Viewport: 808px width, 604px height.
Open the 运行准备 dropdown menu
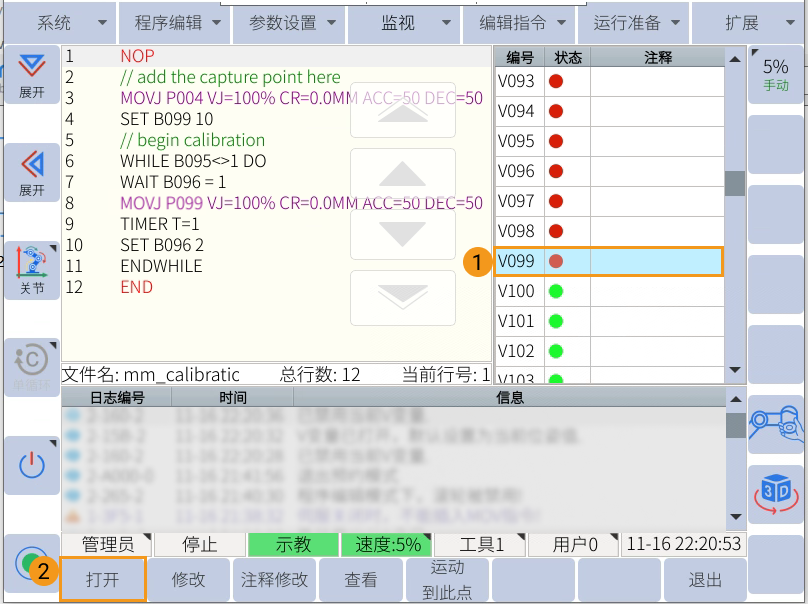tap(633, 23)
